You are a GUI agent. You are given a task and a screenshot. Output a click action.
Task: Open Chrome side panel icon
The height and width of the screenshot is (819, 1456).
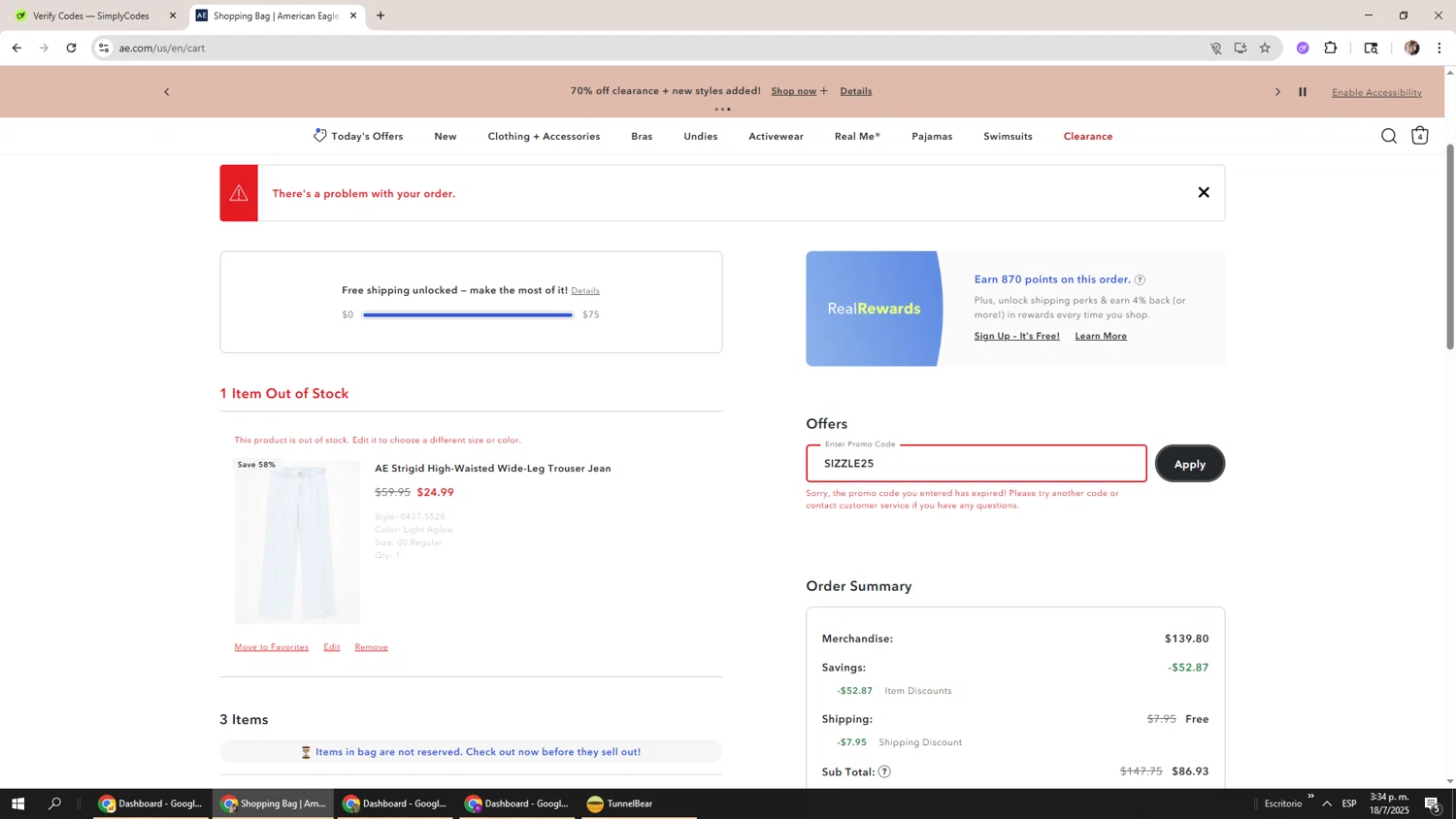click(1371, 48)
